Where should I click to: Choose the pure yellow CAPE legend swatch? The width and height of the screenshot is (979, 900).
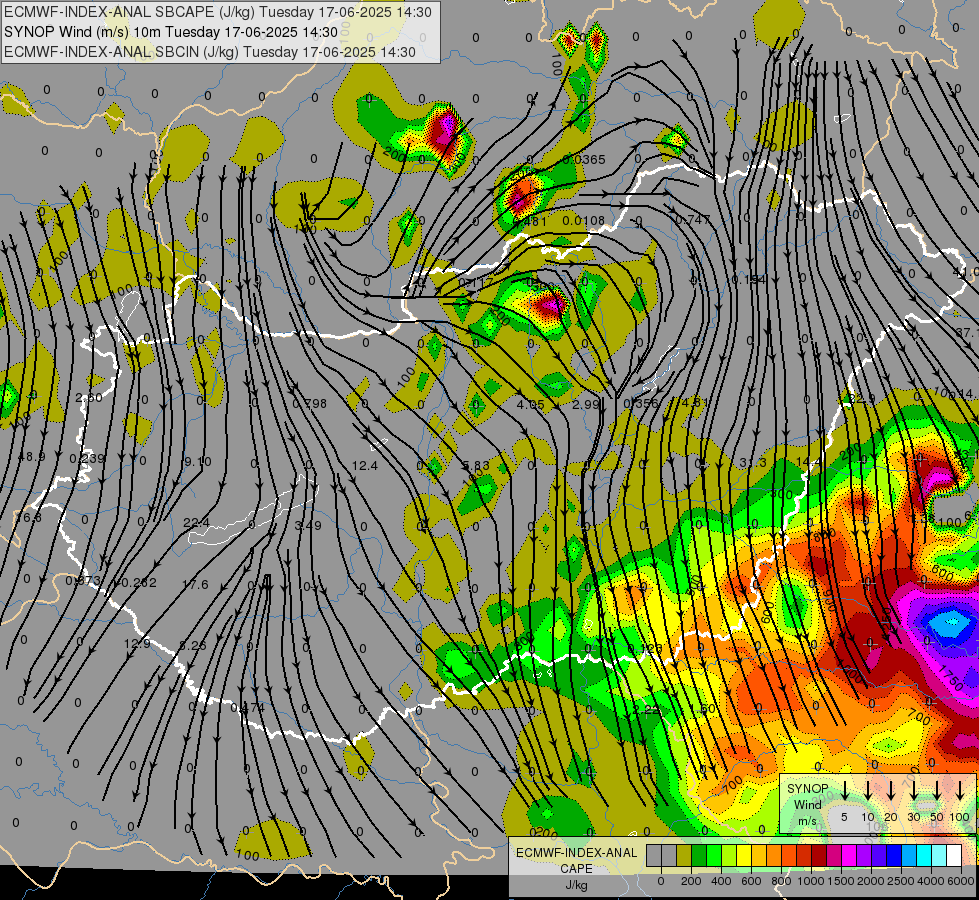coord(744,856)
